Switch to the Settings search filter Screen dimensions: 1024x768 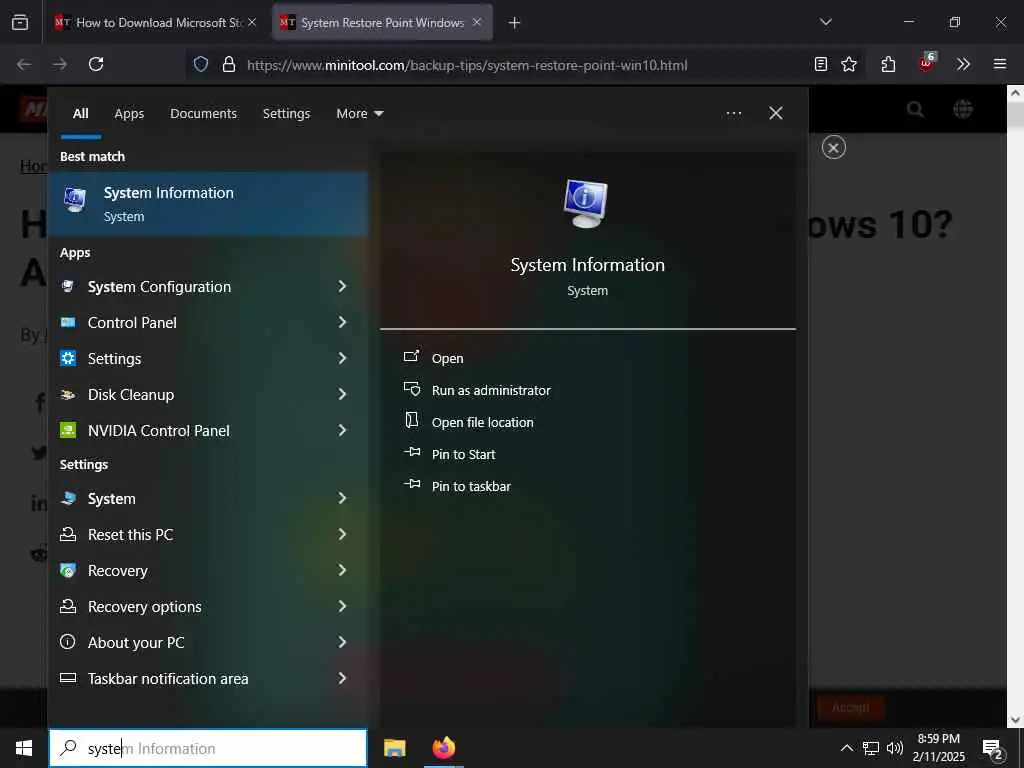coord(286,114)
